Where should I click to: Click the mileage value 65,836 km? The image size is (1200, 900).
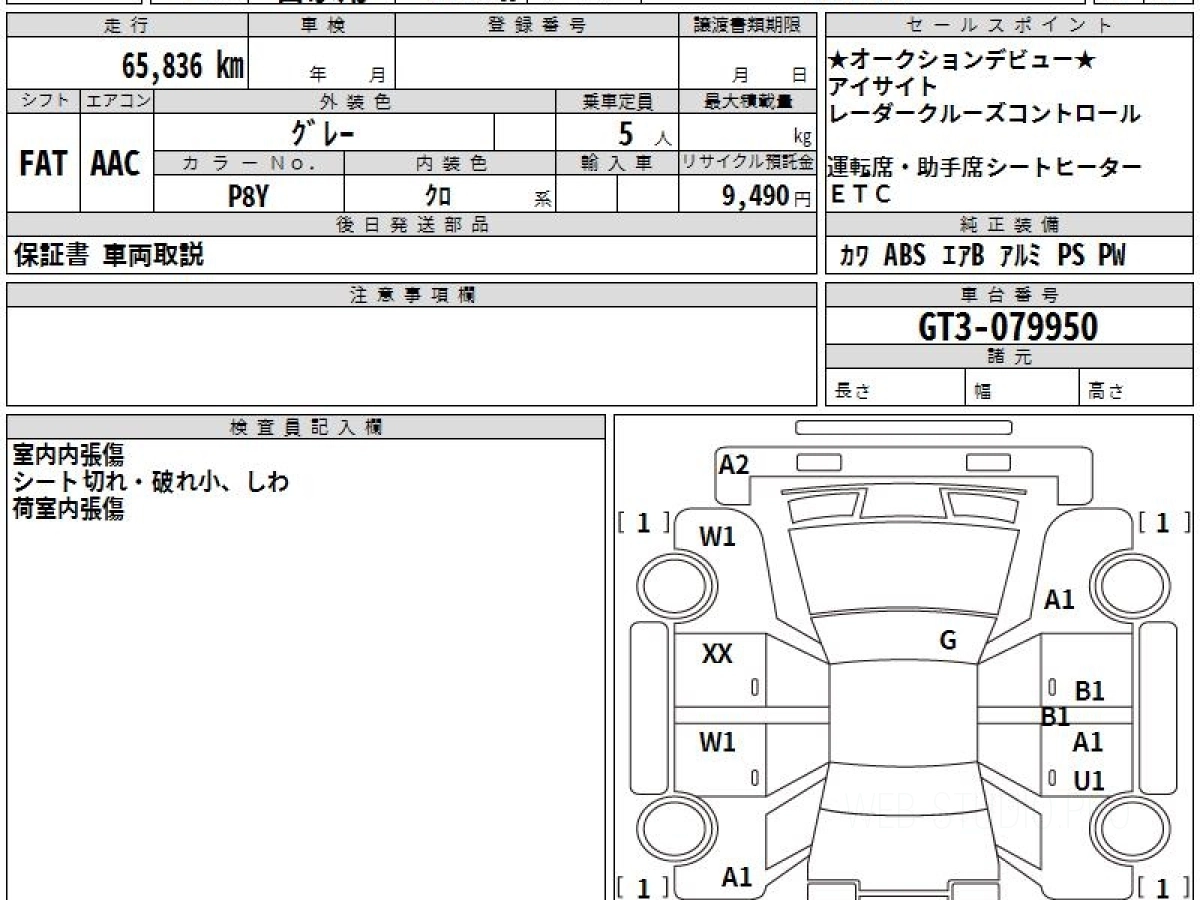tap(183, 66)
